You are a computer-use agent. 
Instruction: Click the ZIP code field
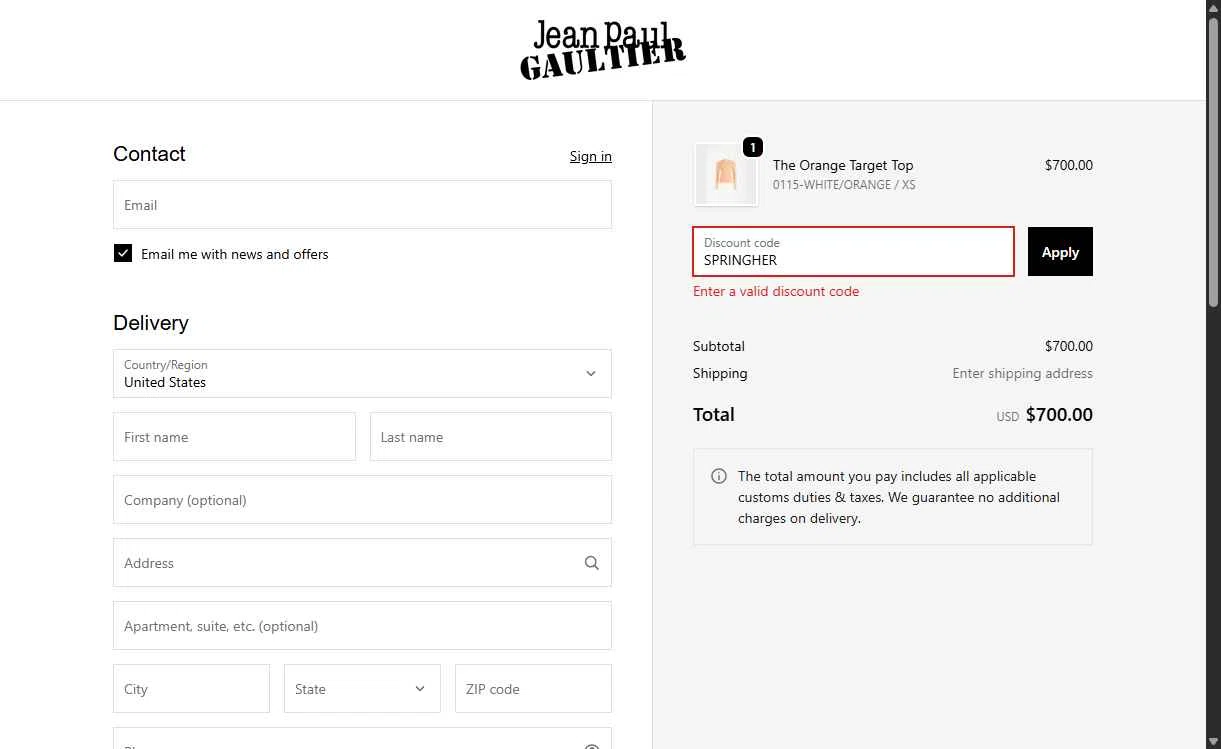coord(533,689)
